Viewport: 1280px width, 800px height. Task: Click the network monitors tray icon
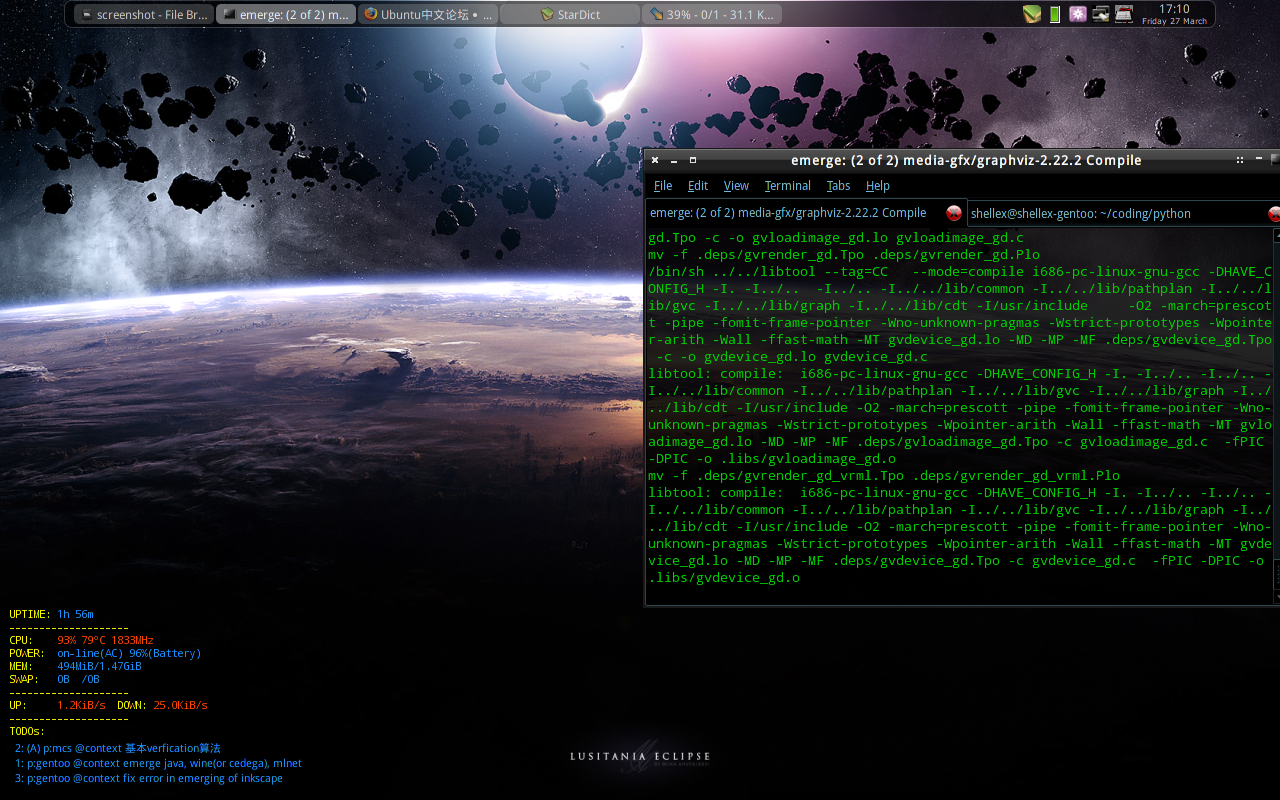pyautogui.click(x=1101, y=14)
